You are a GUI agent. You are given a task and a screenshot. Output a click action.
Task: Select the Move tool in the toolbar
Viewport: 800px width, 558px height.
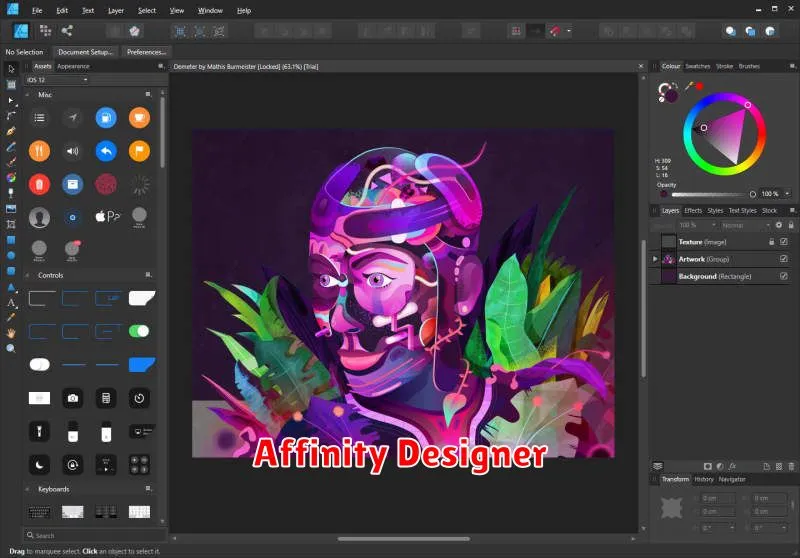(x=11, y=69)
